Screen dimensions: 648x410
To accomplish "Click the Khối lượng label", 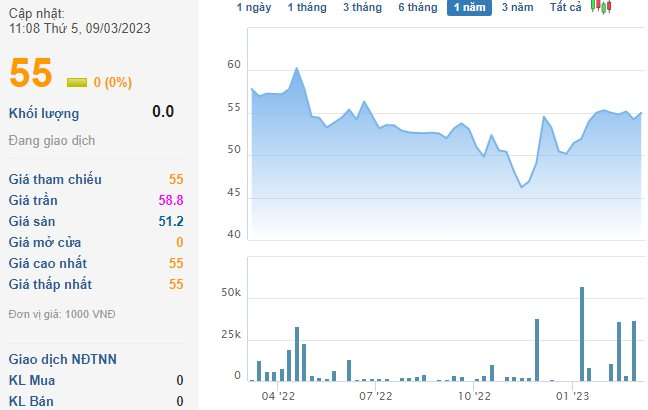I will 43,113.
